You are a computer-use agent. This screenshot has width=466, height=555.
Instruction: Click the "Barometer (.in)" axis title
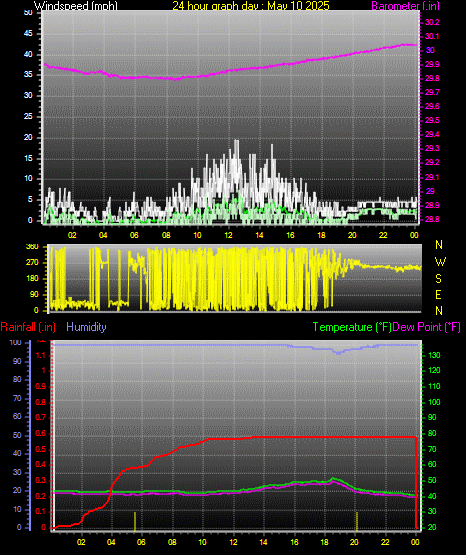coord(405,6)
